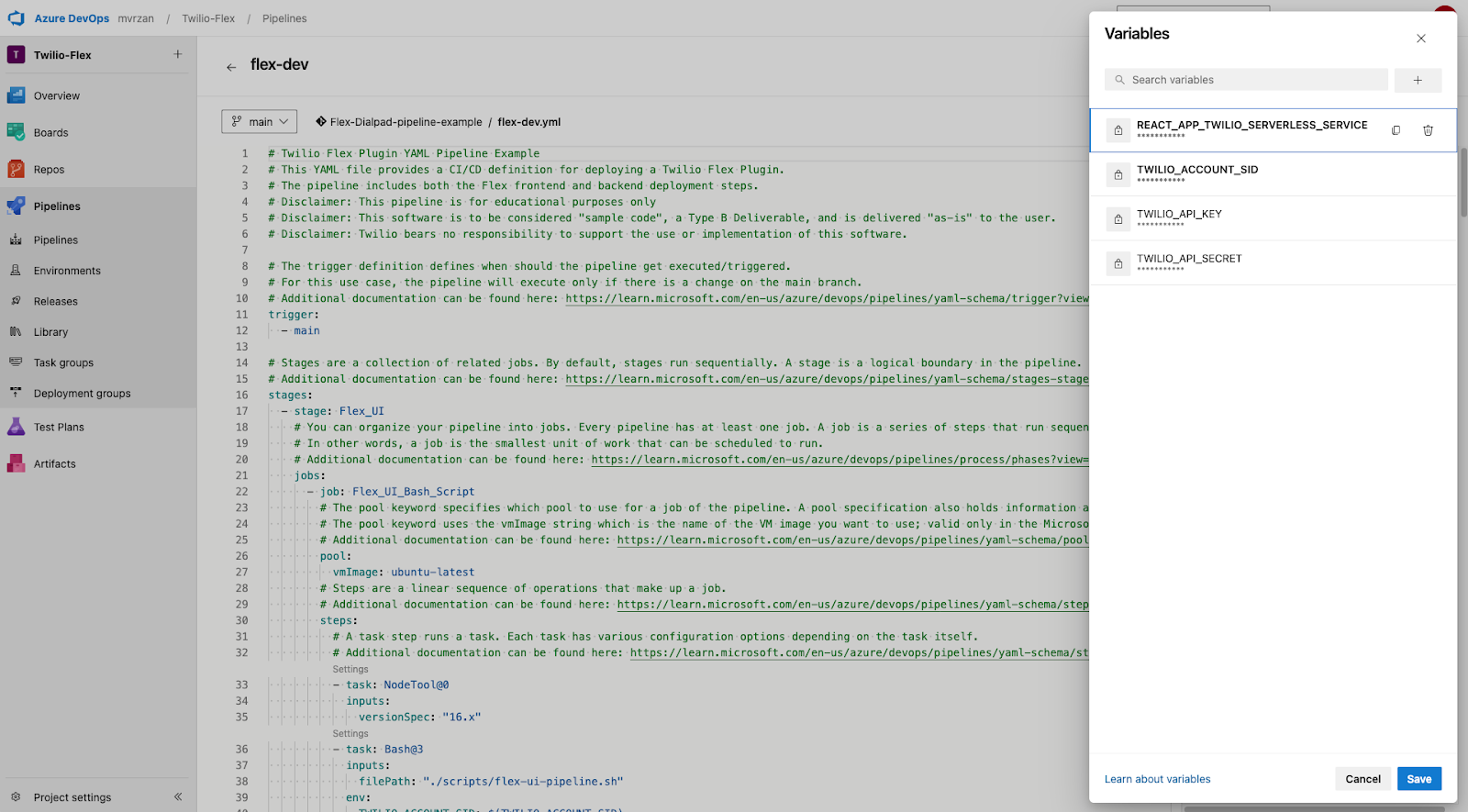Click lock icon of TWILIO_API_KEY

(1118, 219)
